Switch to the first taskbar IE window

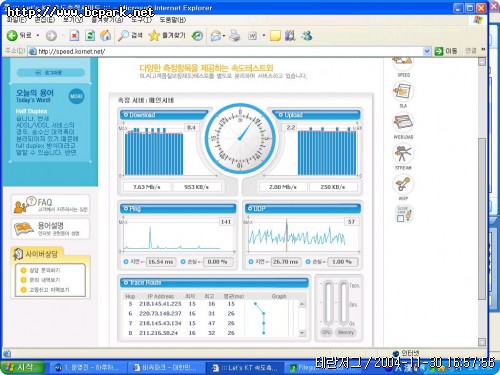coord(87,367)
